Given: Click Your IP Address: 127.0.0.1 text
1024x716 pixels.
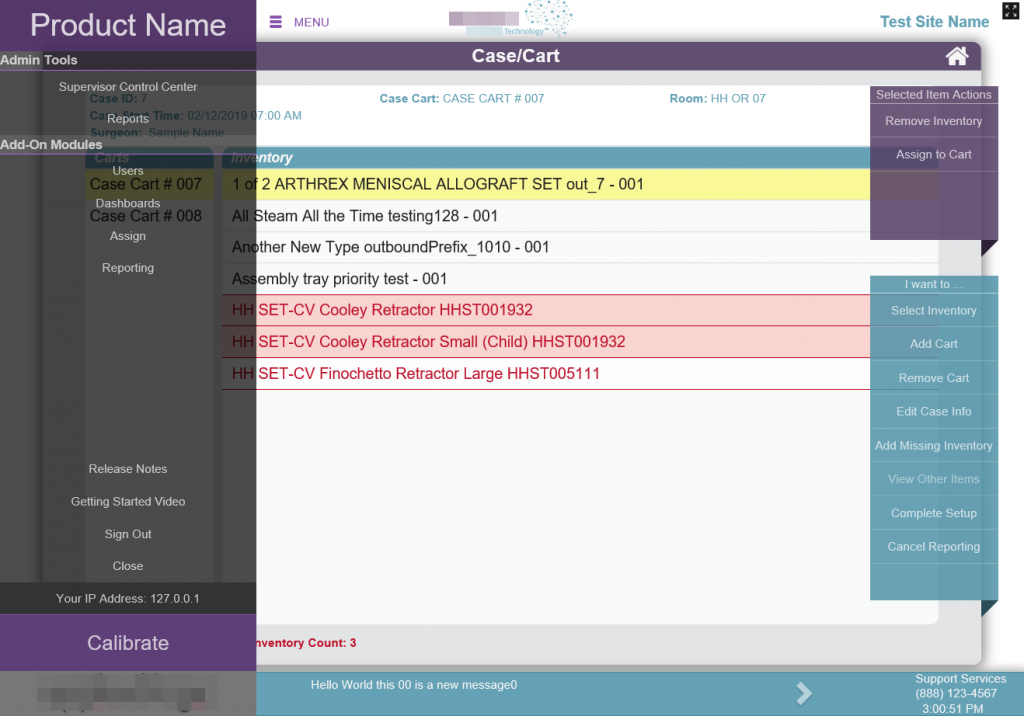Looking at the screenshot, I should 128,599.
